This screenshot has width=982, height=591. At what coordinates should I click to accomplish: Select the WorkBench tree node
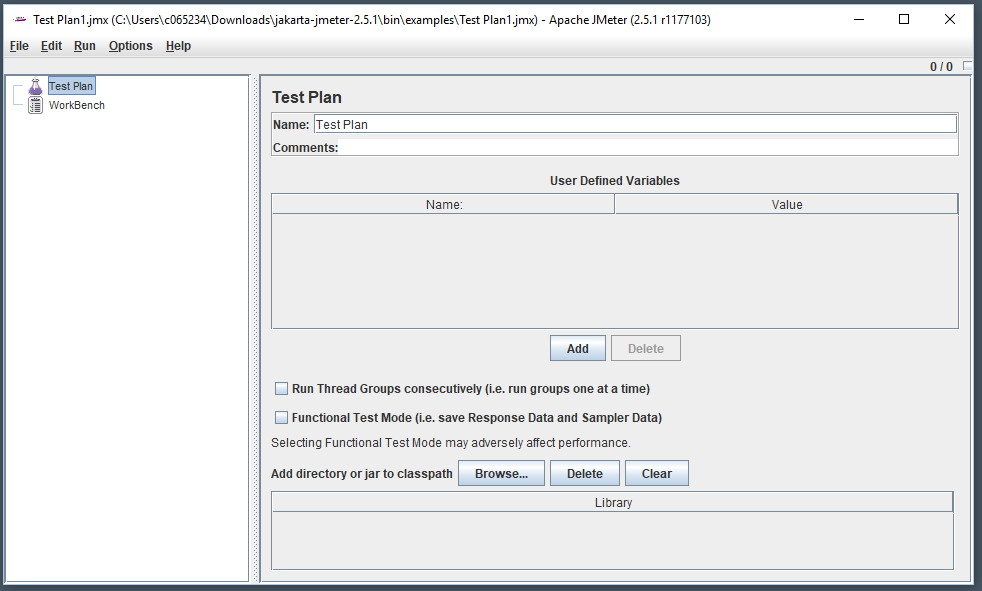point(76,105)
